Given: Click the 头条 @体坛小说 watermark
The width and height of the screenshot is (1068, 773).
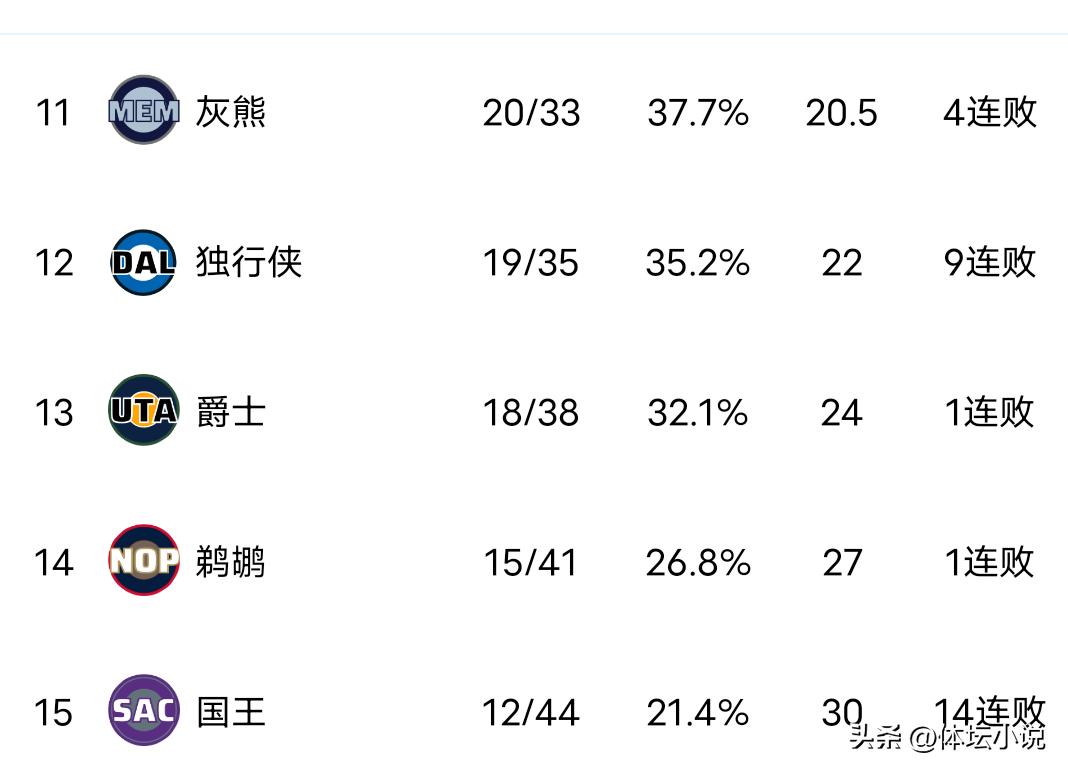Looking at the screenshot, I should tap(946, 738).
